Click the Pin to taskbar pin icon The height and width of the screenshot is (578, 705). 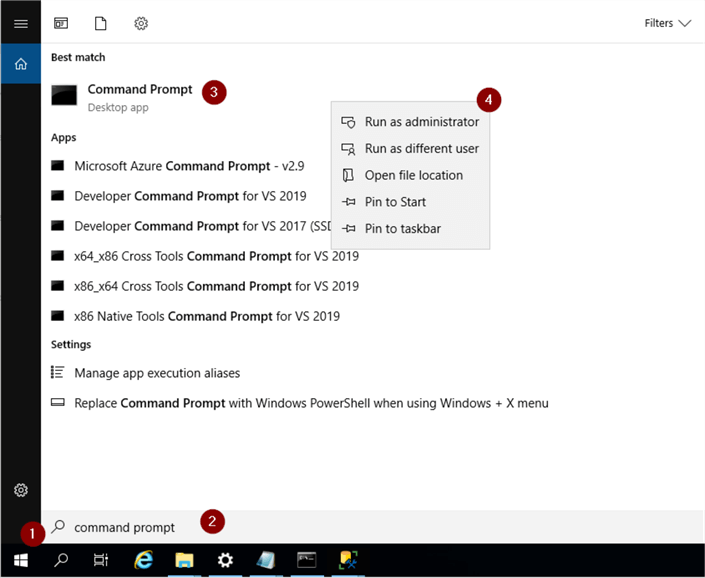(348, 229)
